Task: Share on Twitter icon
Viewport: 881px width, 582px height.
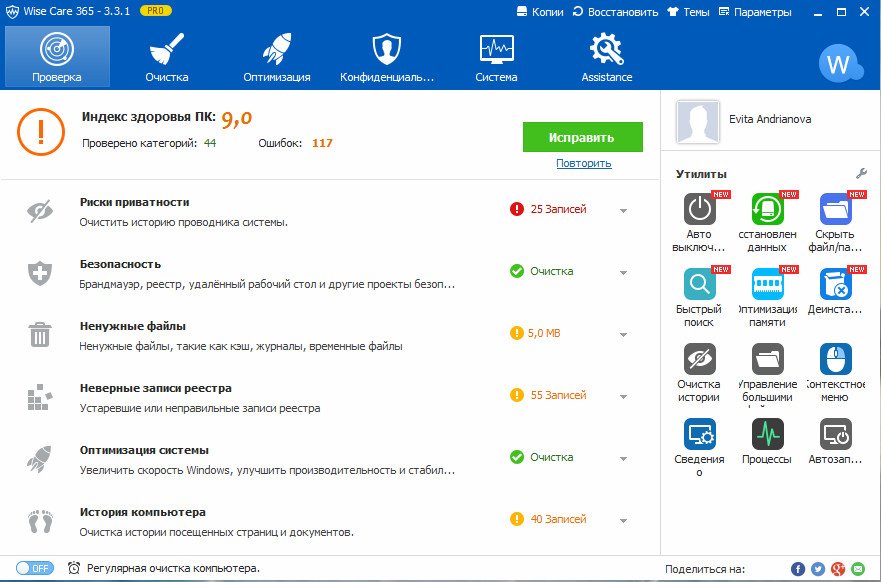Action: click(x=818, y=569)
